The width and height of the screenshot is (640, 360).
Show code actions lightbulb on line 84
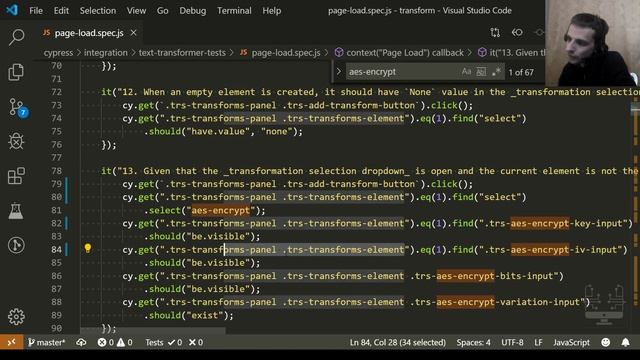pyautogui.click(x=88, y=248)
